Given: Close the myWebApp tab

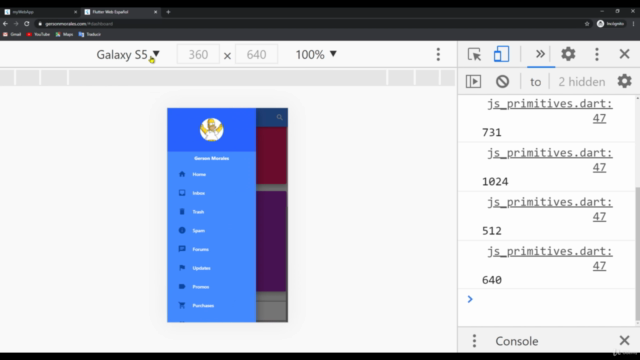Looking at the screenshot, I should pos(75,12).
